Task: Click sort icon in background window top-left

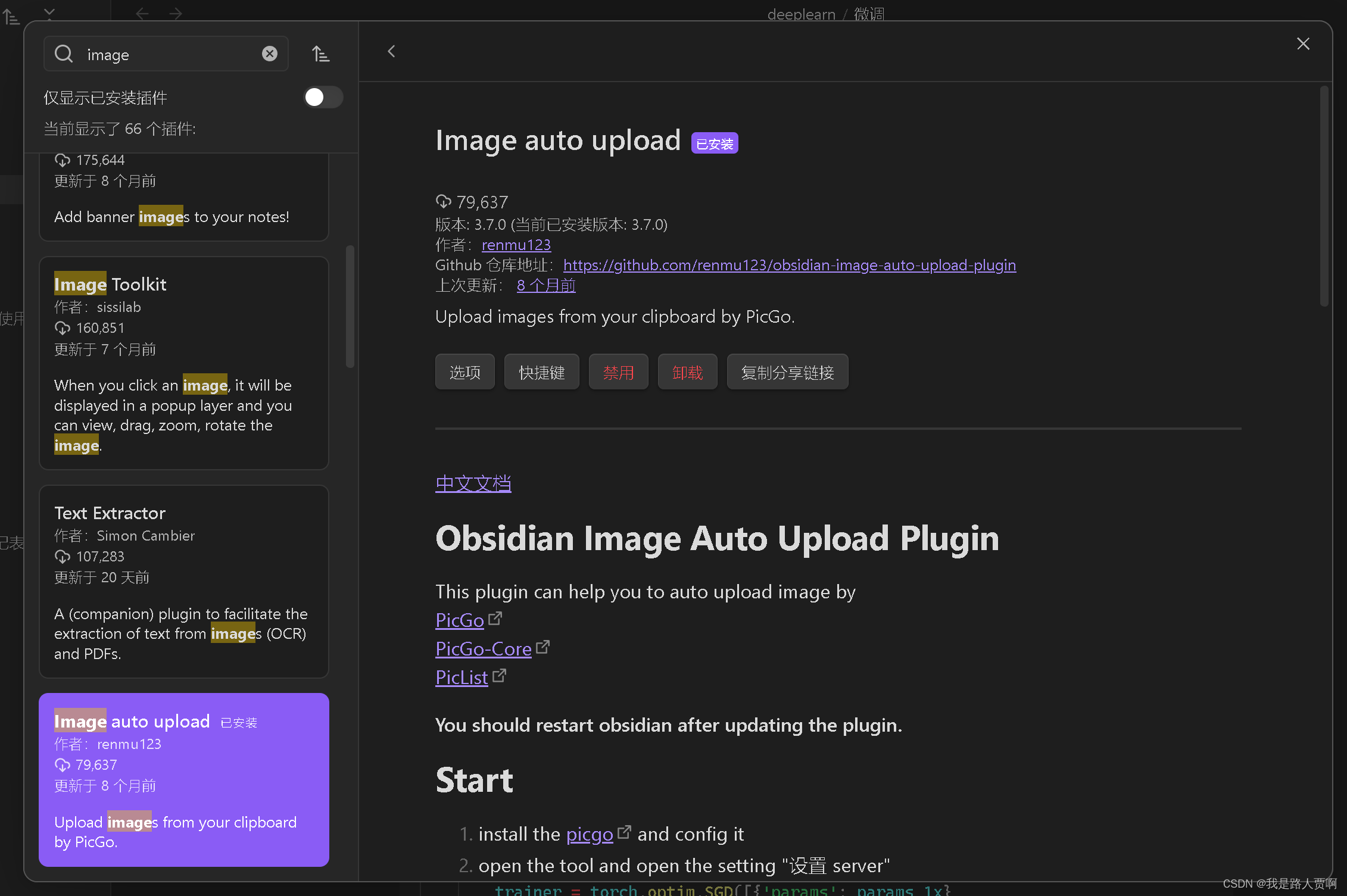Action: pyautogui.click(x=11, y=17)
